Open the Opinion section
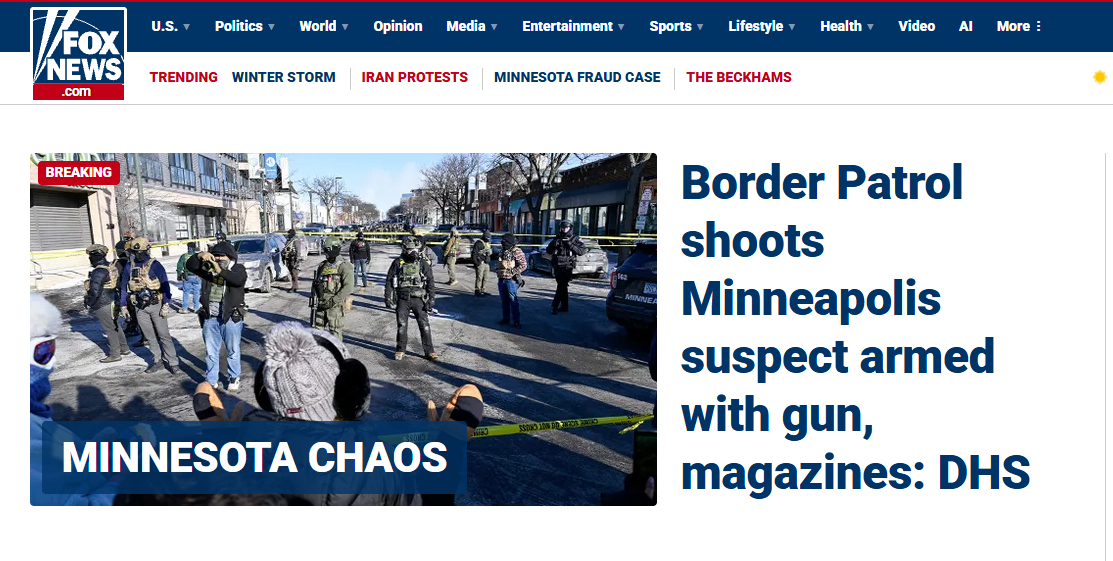 click(398, 26)
